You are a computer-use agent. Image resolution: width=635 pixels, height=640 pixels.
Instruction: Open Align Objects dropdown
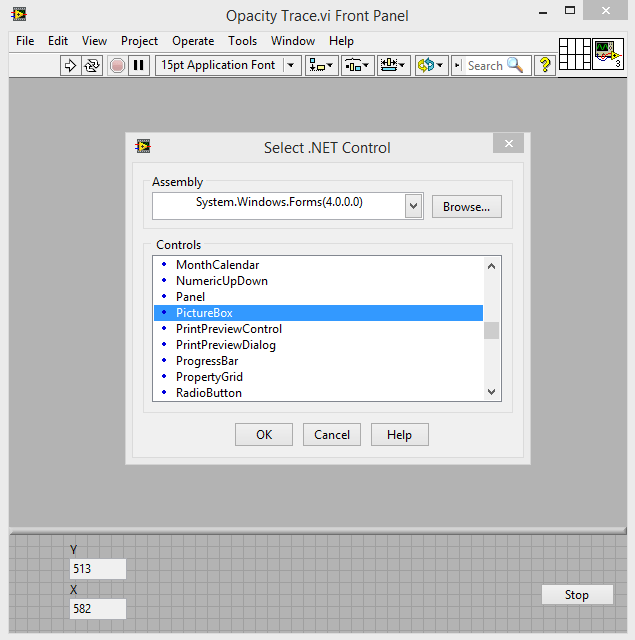tap(322, 65)
